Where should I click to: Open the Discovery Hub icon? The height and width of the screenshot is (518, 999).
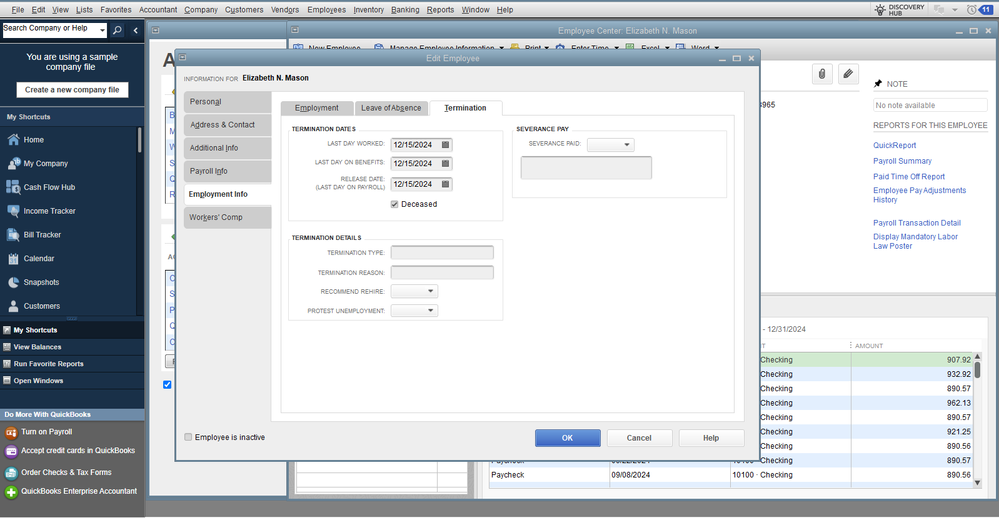click(880, 10)
